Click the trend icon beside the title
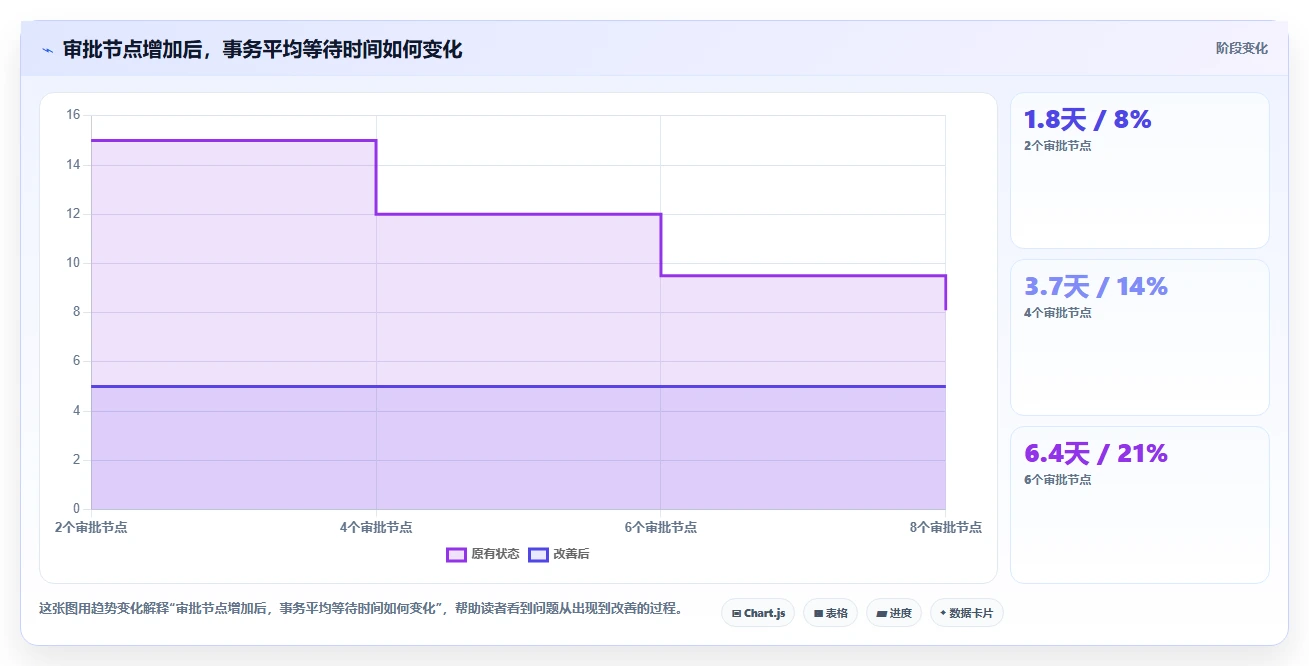 click(x=47, y=50)
